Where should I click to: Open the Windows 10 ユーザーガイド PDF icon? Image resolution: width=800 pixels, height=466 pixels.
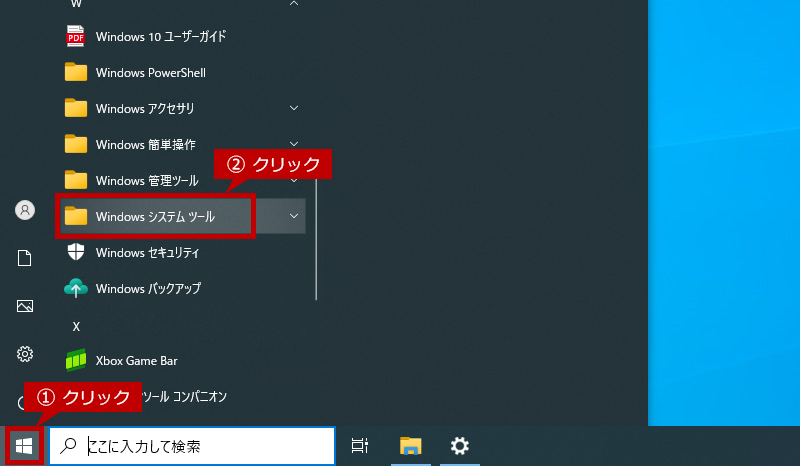[x=76, y=36]
